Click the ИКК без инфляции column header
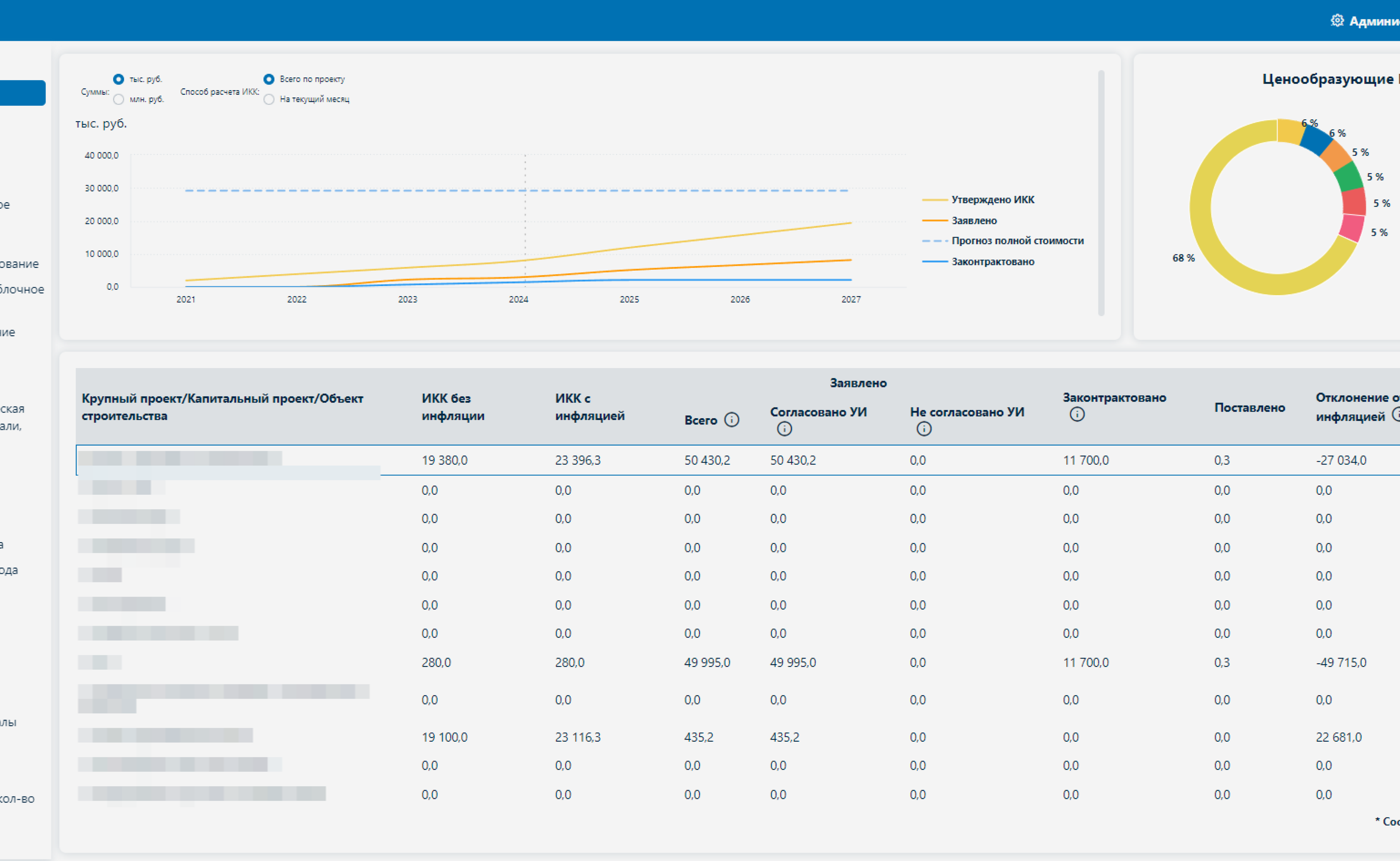 453,407
